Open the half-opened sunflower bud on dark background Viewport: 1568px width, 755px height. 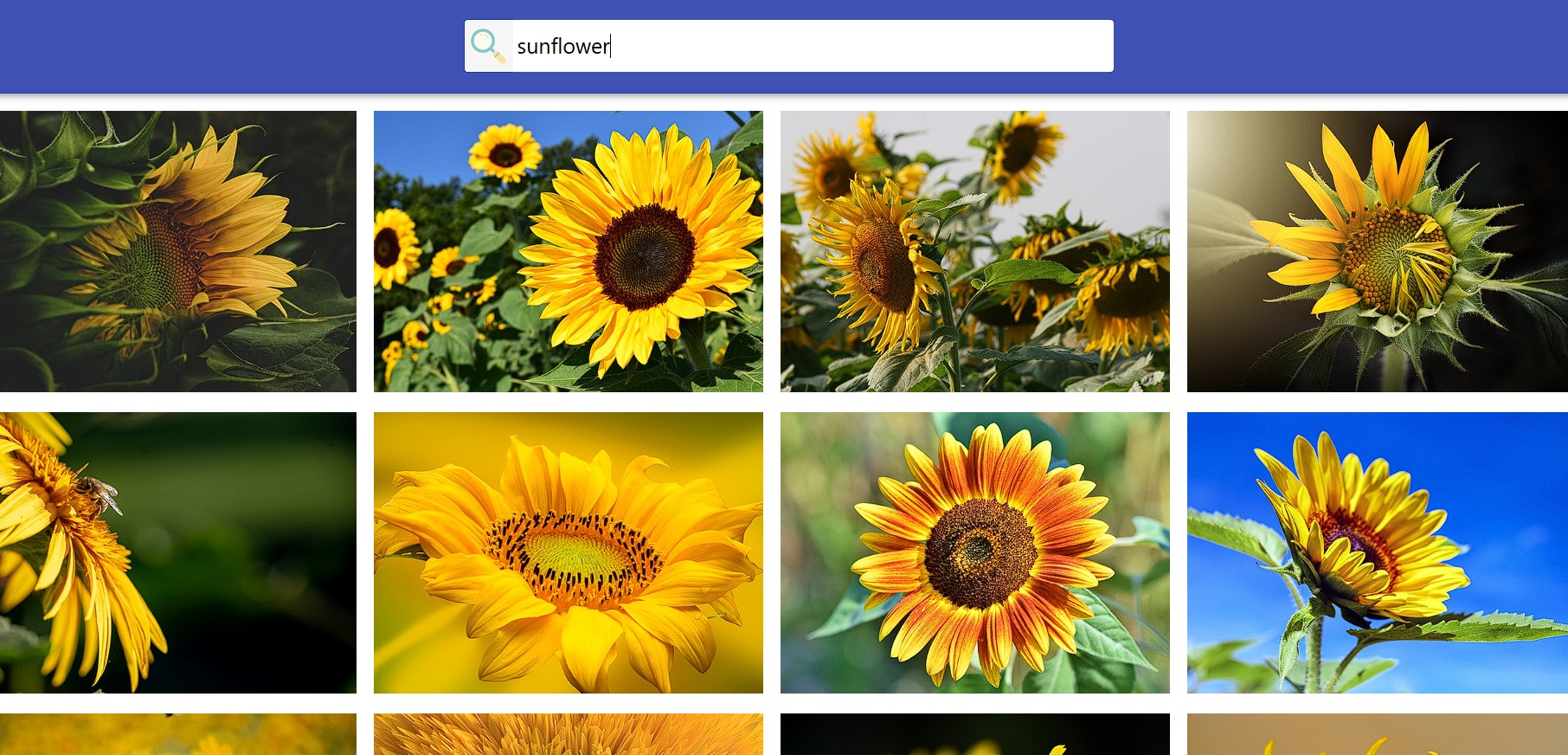1378,251
